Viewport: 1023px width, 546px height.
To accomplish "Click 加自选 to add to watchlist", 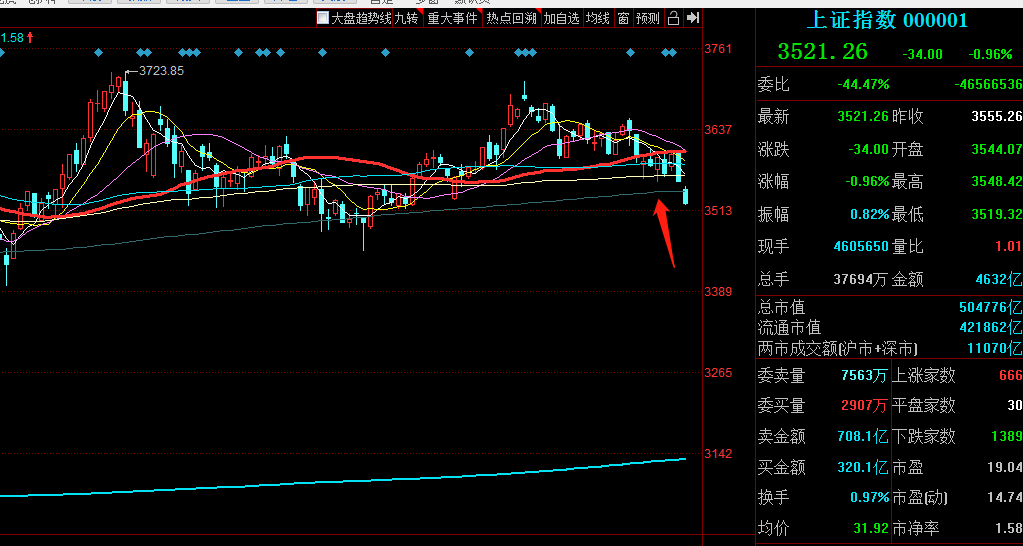I will pyautogui.click(x=562, y=18).
